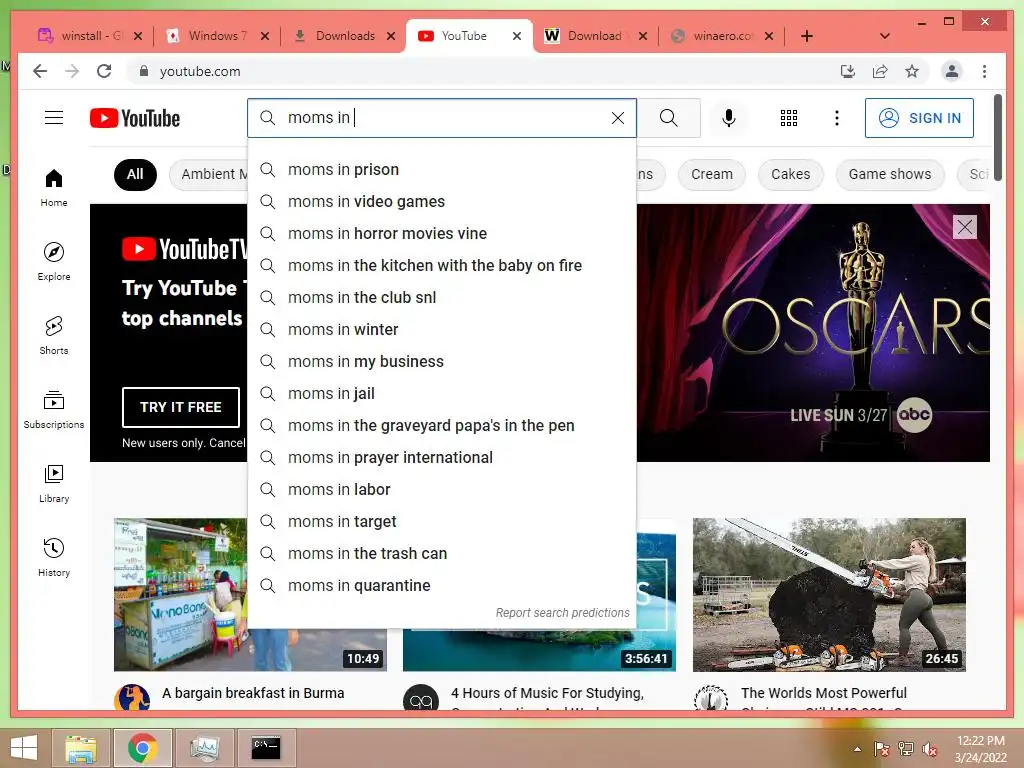Choose suggestion "moms in target"
Image resolution: width=1024 pixels, height=768 pixels.
(x=441, y=522)
